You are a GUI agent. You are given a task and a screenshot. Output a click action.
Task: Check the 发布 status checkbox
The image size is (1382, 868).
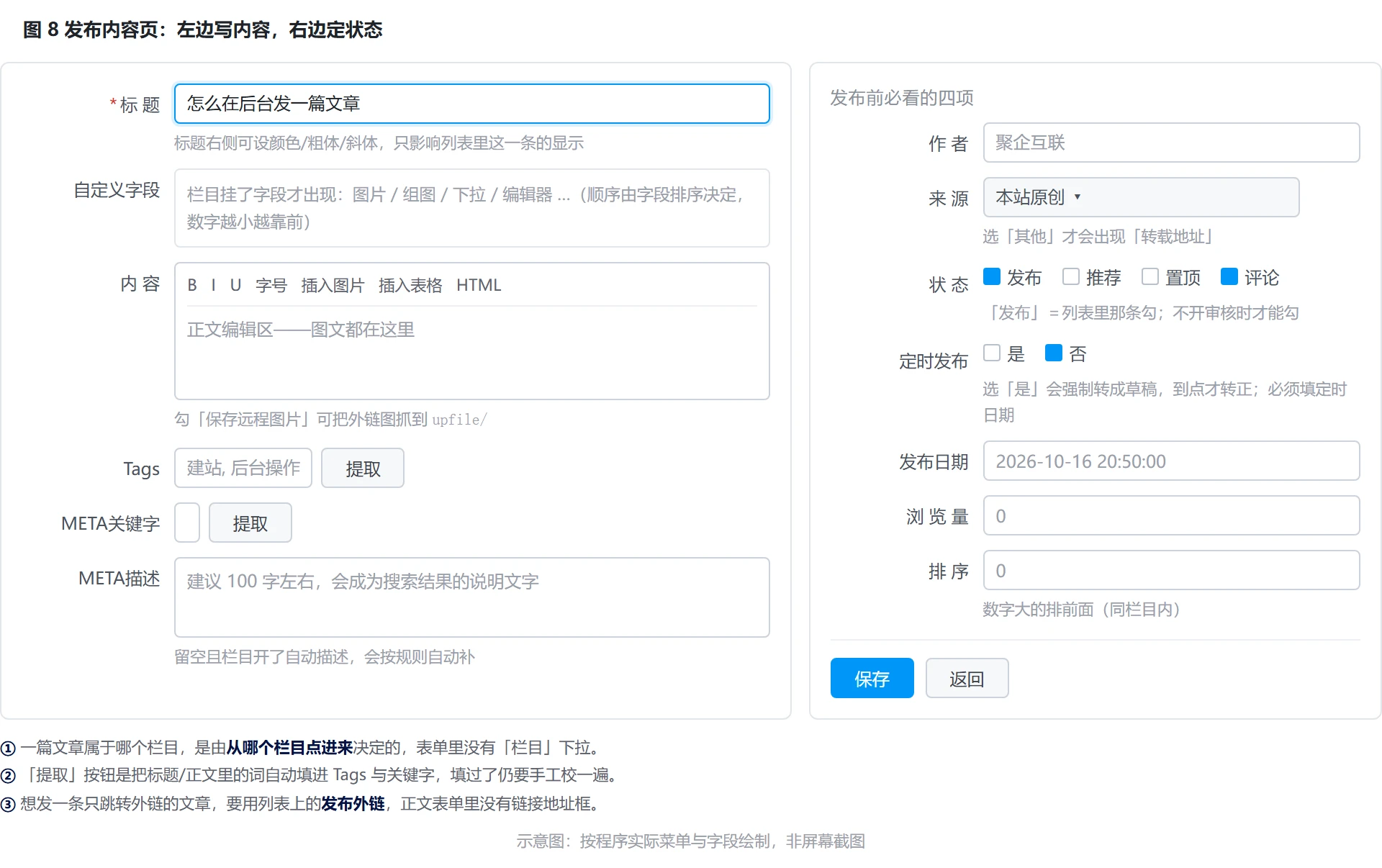point(992,276)
